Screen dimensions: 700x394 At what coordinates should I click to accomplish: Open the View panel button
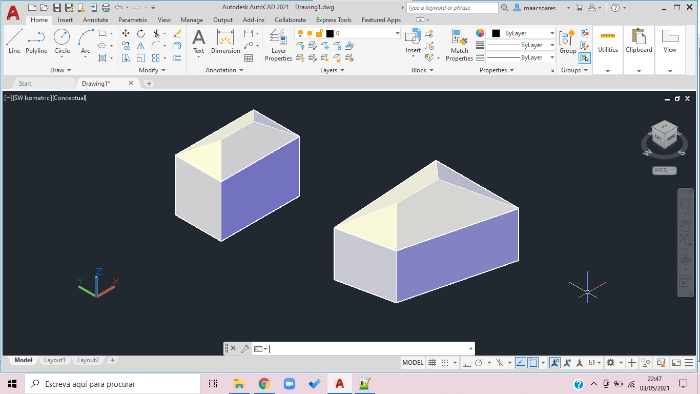[670, 49]
